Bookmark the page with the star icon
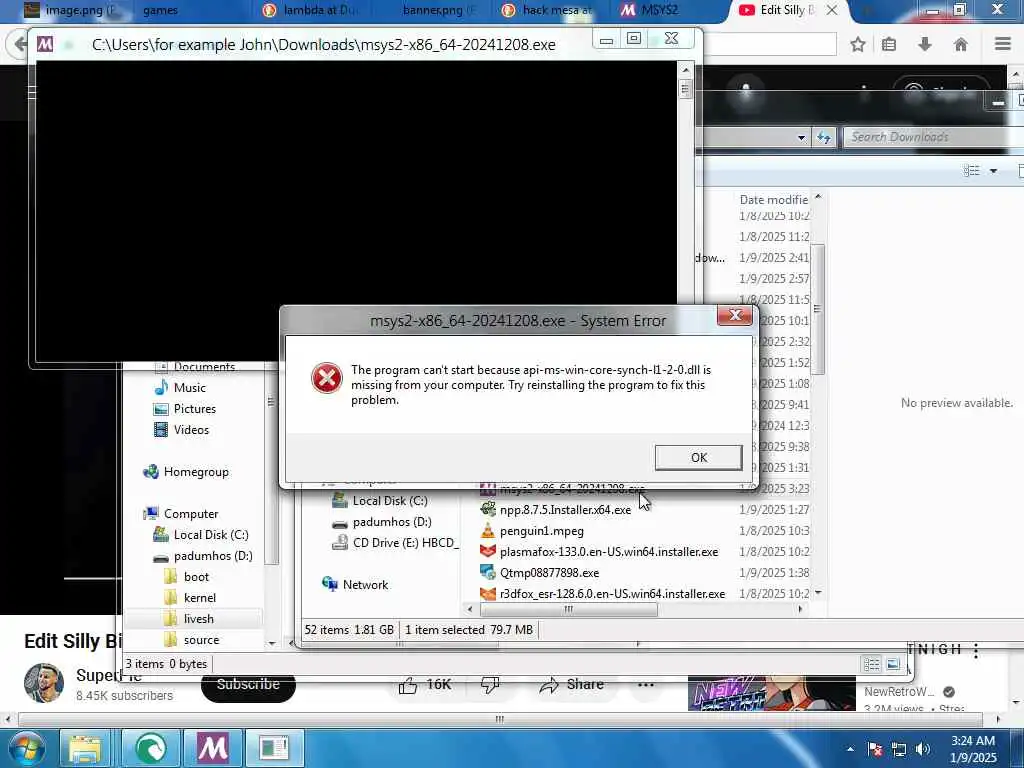Screen dimensions: 1024x768 (x=858, y=44)
